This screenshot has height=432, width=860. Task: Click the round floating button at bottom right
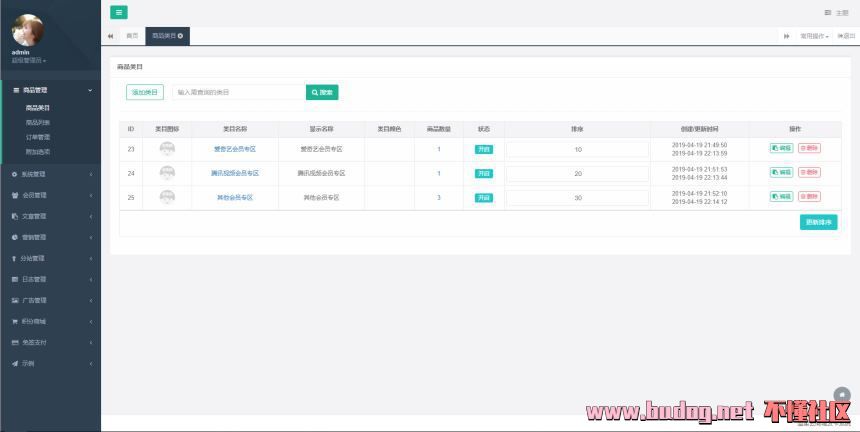[x=842, y=395]
